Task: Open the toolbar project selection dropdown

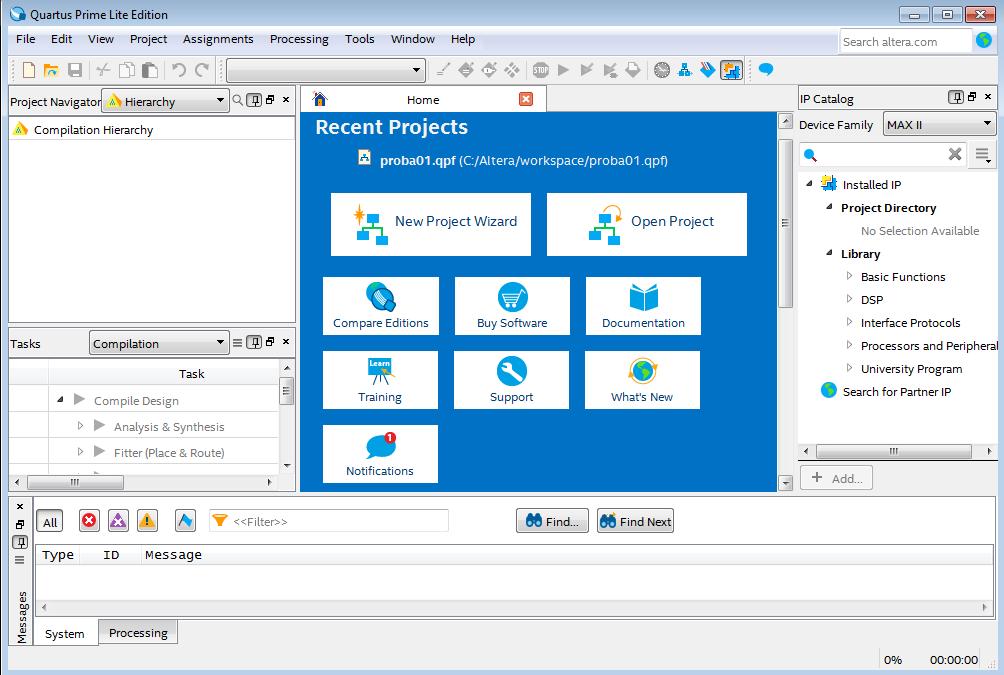Action: coord(326,70)
